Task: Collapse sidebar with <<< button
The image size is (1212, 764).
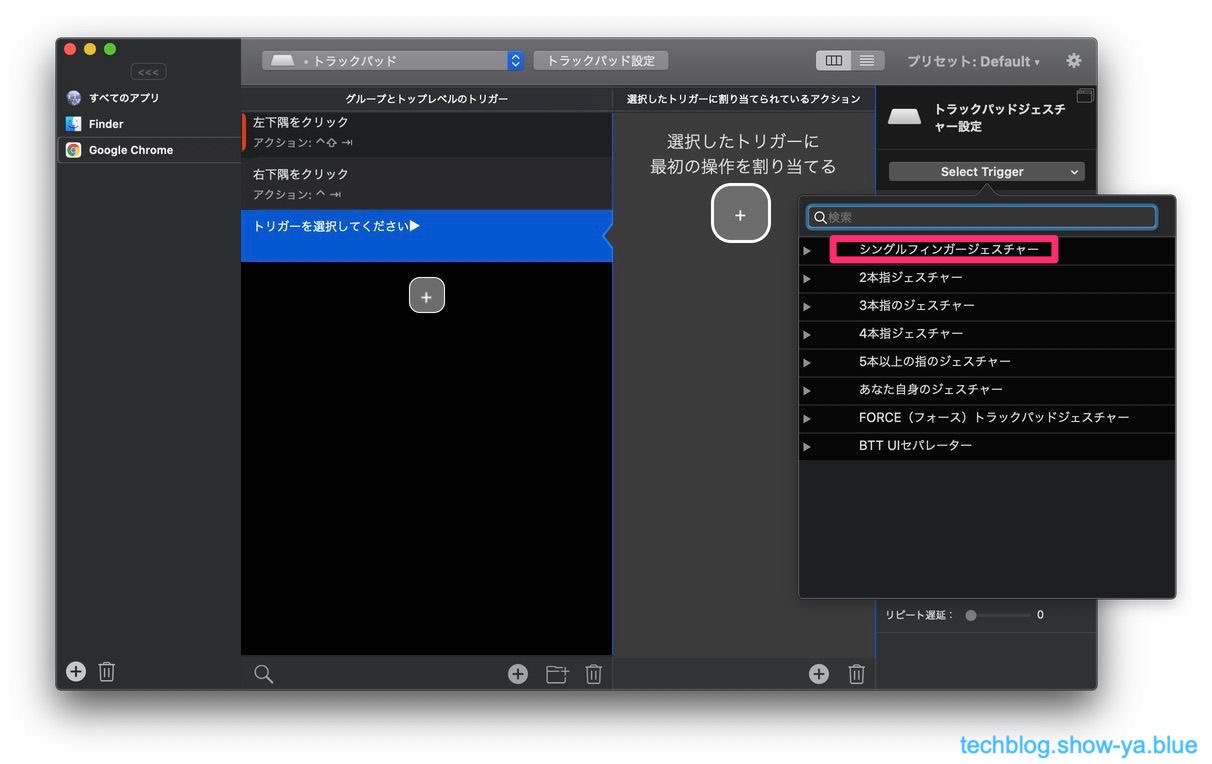Action: (148, 72)
